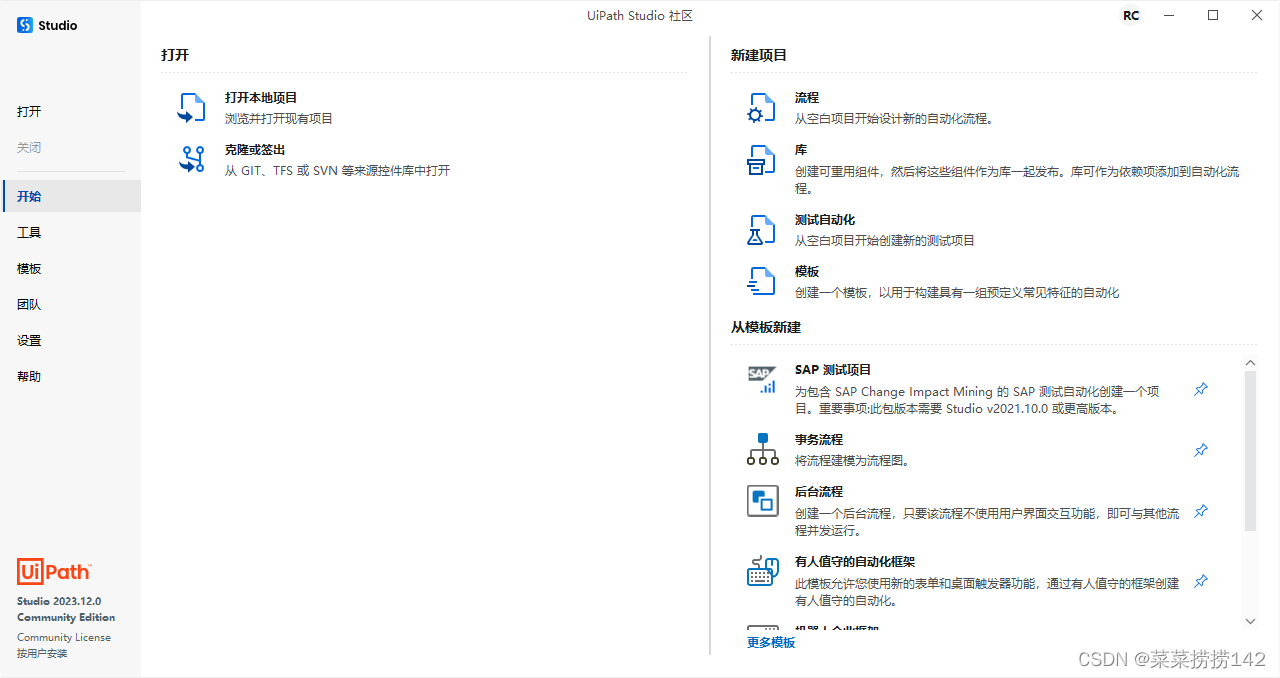1280x678 pixels.
Task: Create a new 库 project via its title
Action: point(801,150)
